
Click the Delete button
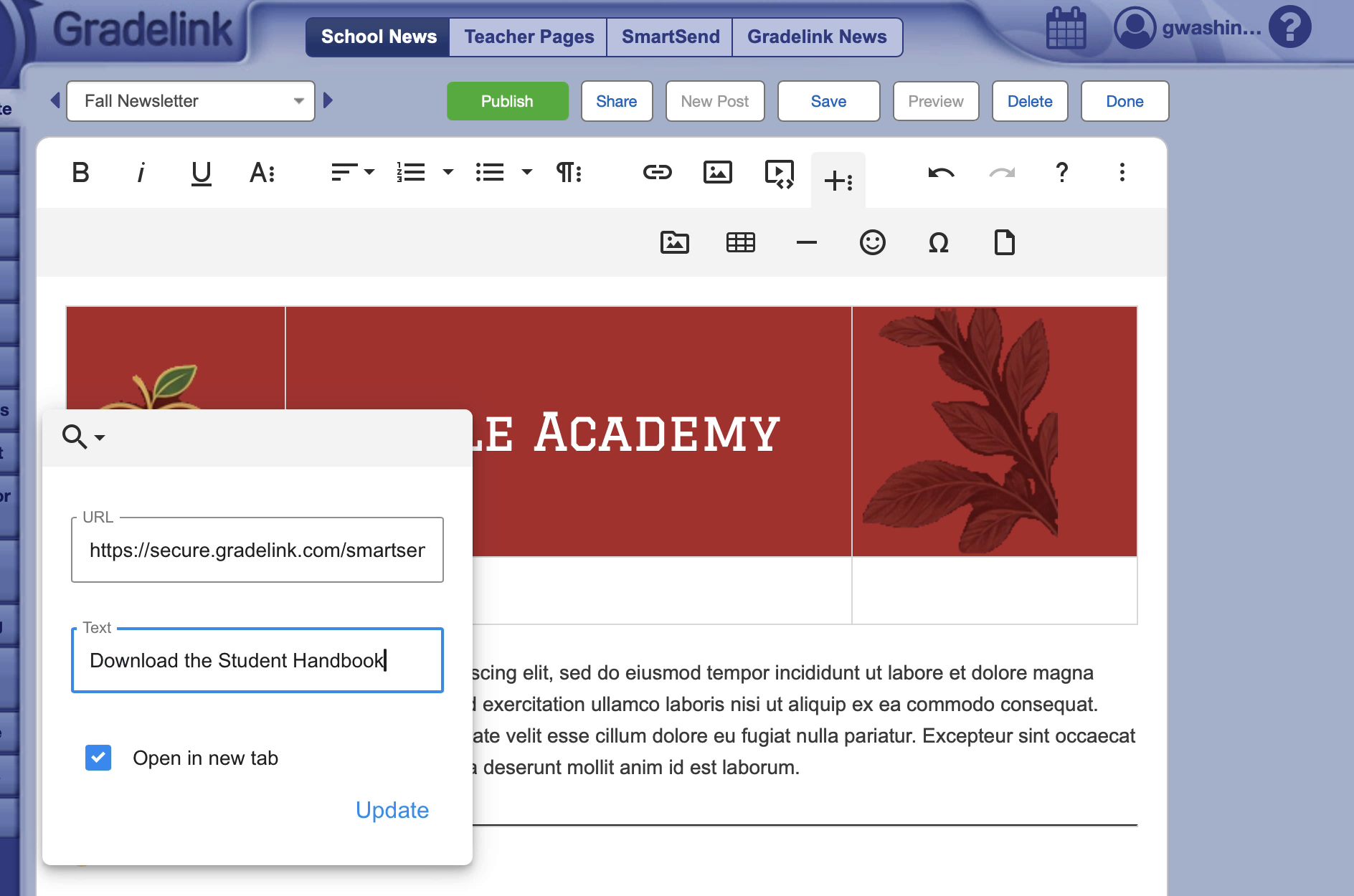click(x=1030, y=101)
